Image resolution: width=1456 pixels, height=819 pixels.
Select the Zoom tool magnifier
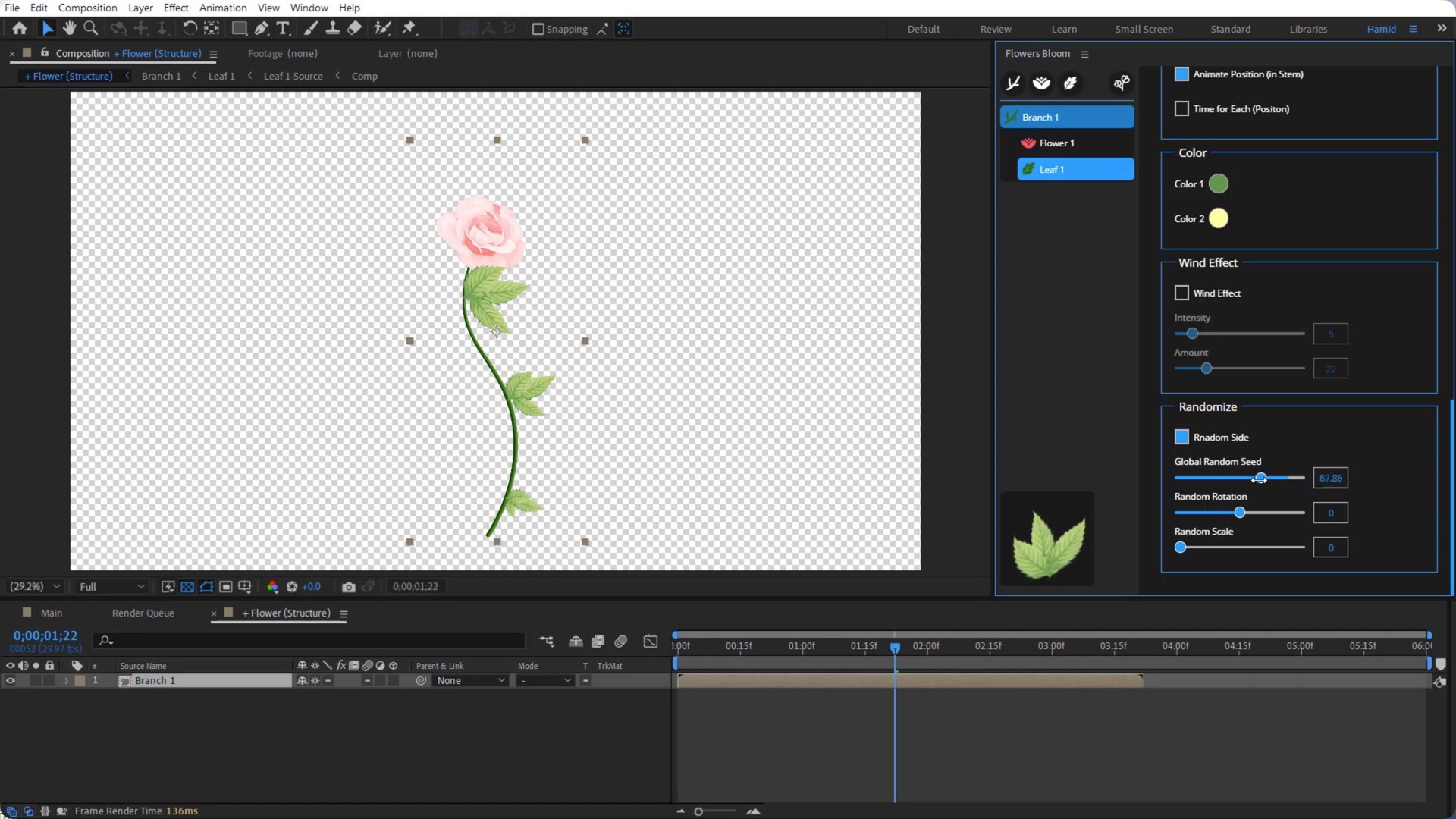90,28
